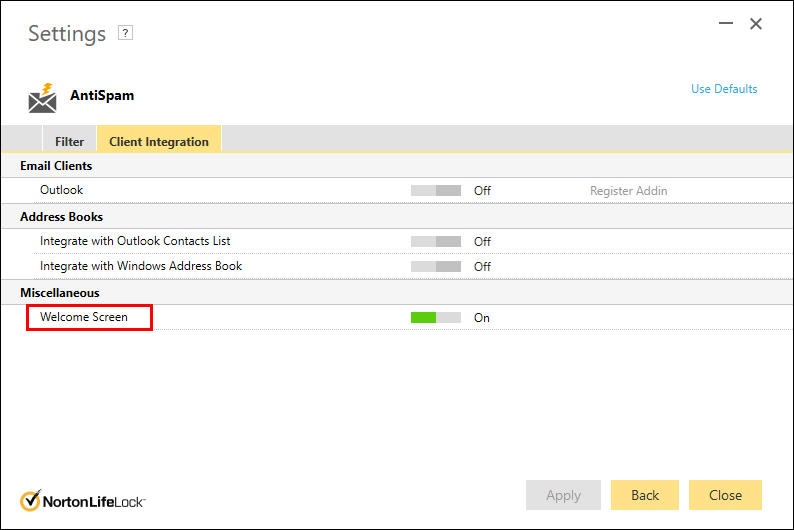Click the Apply button
This screenshot has width=794, height=530.
click(563, 495)
